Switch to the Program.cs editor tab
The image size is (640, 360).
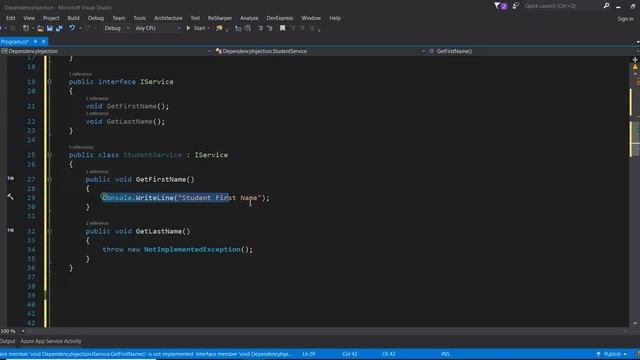[15, 42]
